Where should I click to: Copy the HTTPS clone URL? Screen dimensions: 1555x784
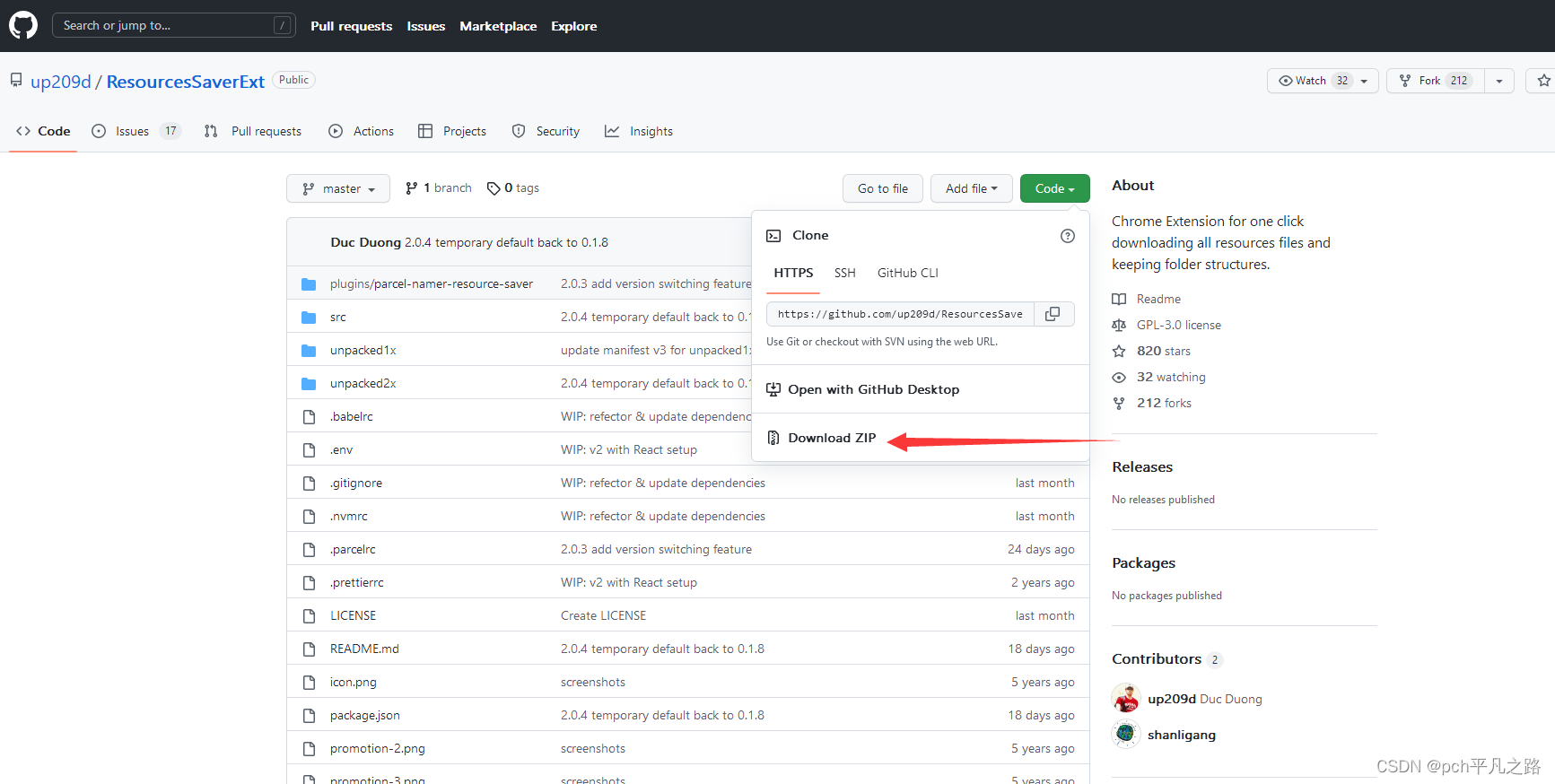coord(1053,314)
